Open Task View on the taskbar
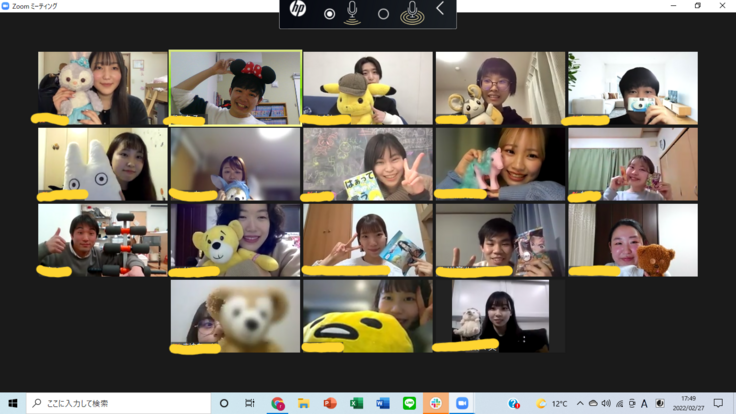This screenshot has height=414, width=736. [250, 403]
